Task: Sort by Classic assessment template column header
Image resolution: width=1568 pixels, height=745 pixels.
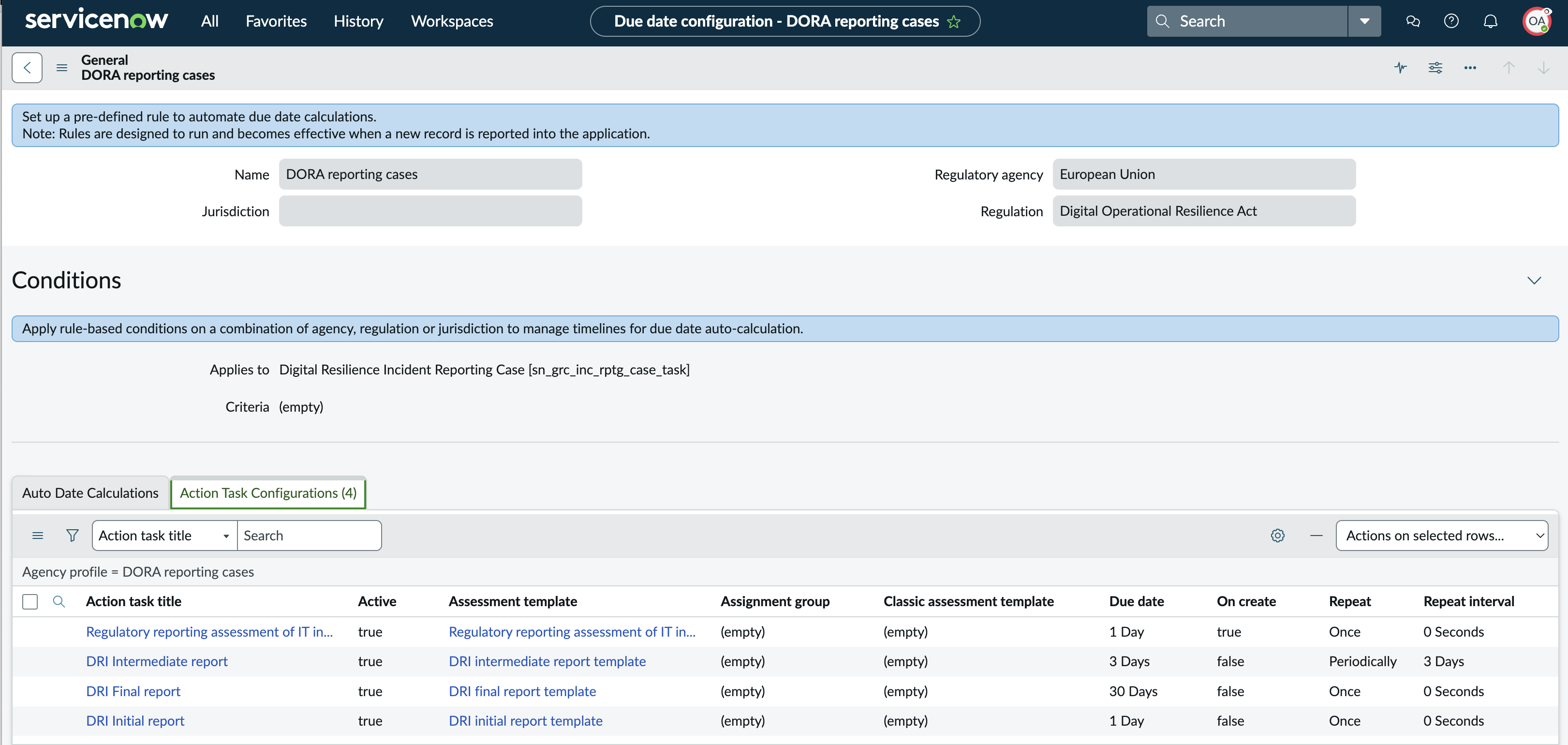Action: (x=968, y=601)
